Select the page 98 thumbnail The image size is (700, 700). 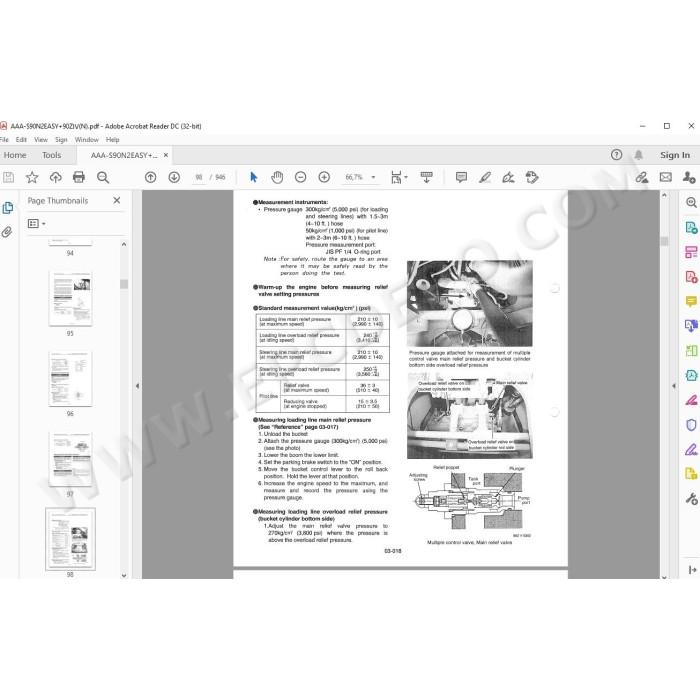[70, 539]
